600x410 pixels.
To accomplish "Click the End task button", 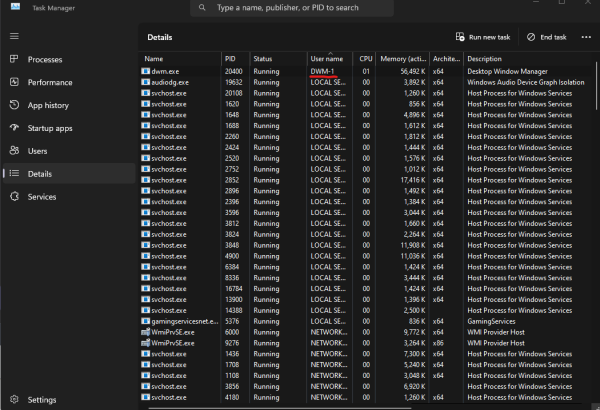I will (546, 37).
